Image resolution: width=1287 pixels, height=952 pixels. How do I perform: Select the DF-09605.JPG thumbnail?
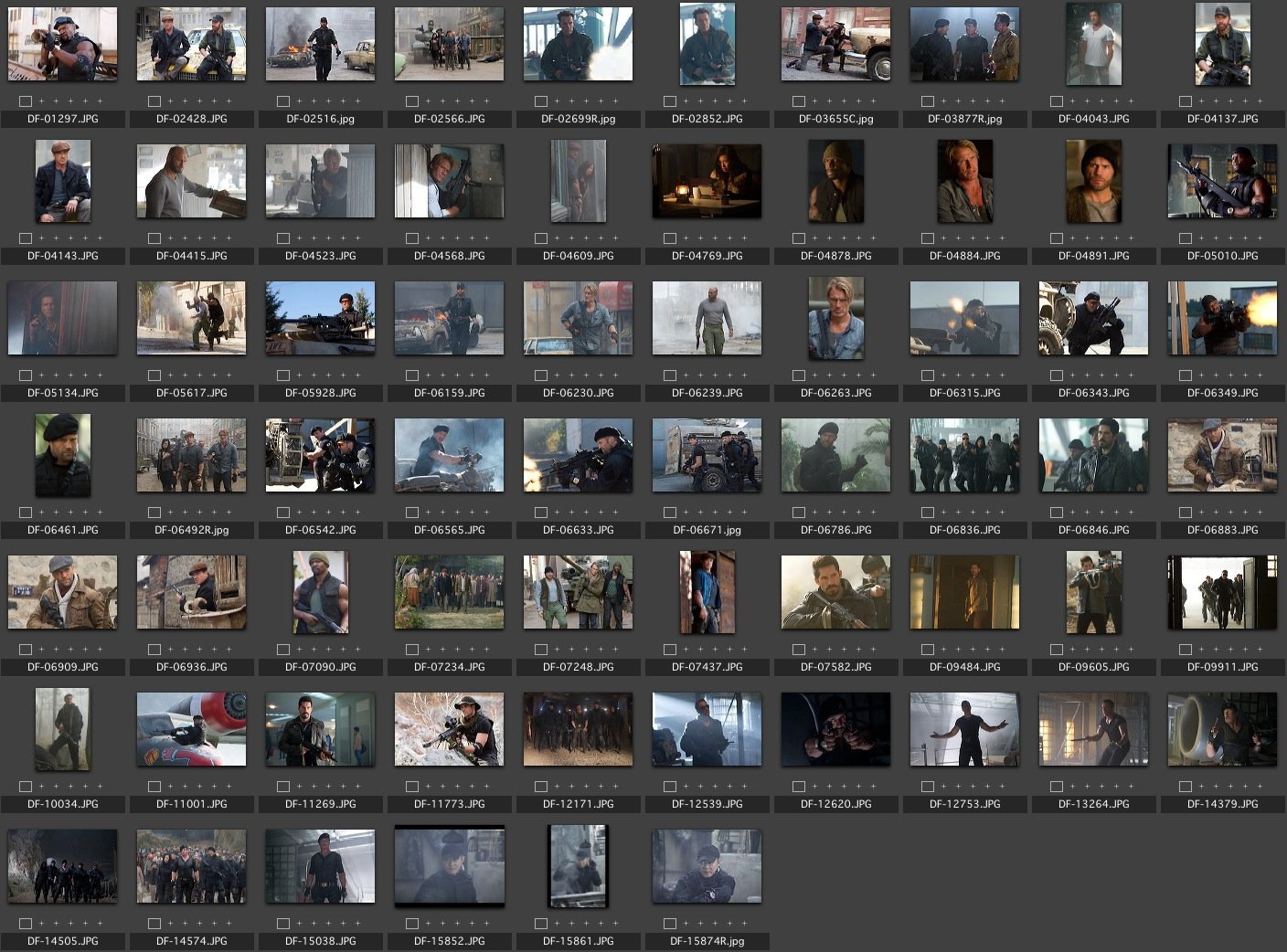[1093, 592]
